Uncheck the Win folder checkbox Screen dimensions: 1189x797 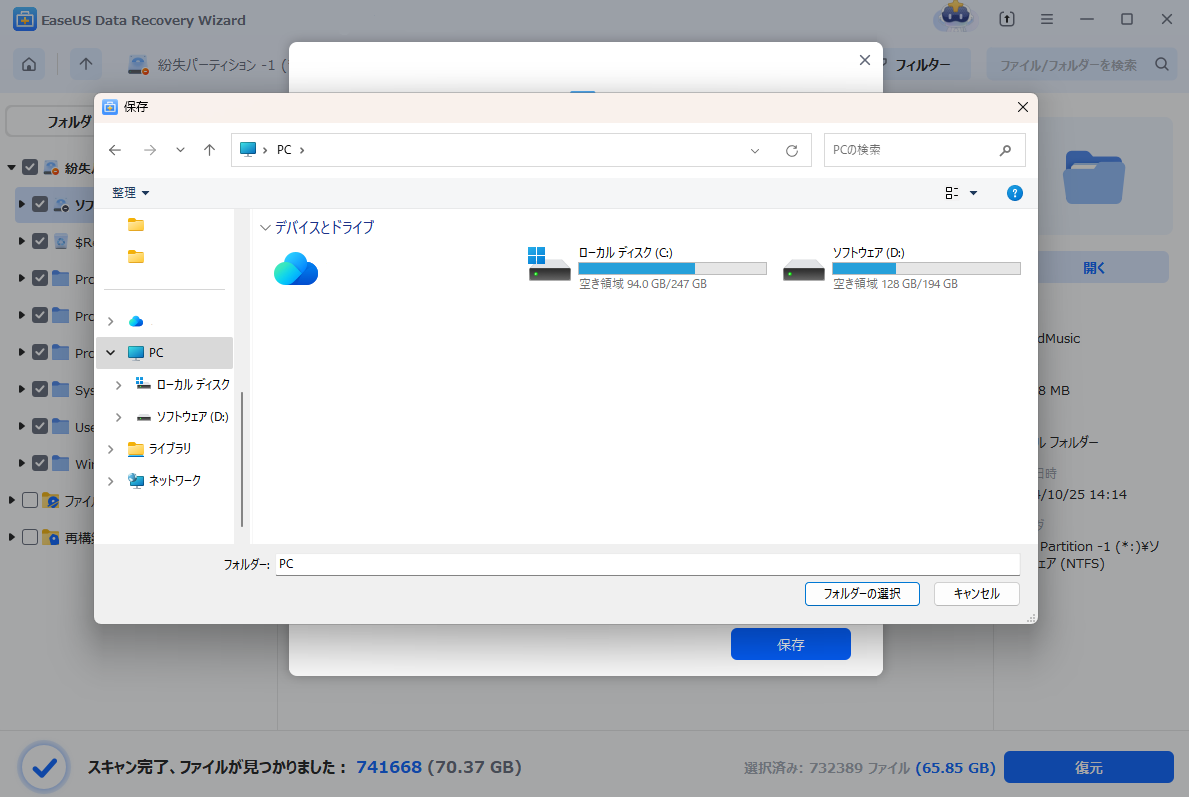[x=40, y=463]
